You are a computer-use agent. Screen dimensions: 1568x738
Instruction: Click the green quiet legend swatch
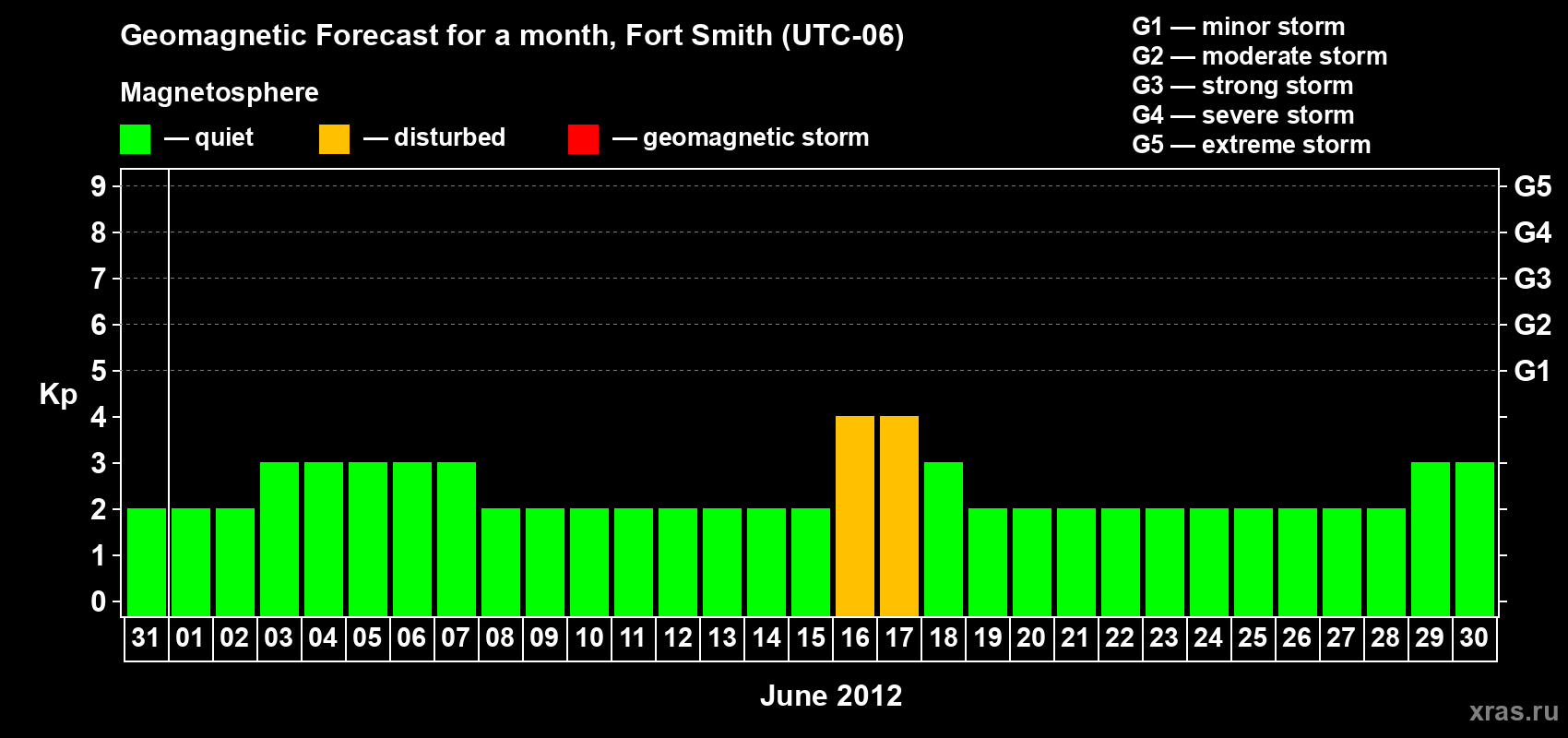click(135, 139)
